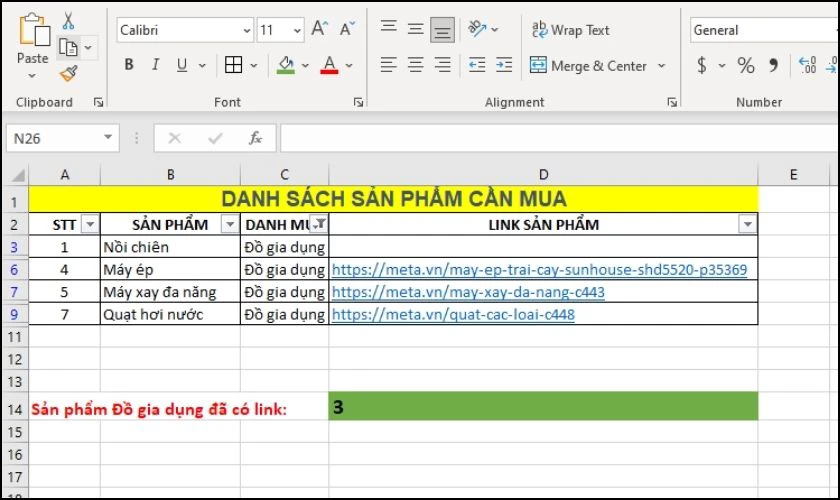This screenshot has height=500, width=840.
Task: Select cell Nồi chiên
Action: pos(170,247)
